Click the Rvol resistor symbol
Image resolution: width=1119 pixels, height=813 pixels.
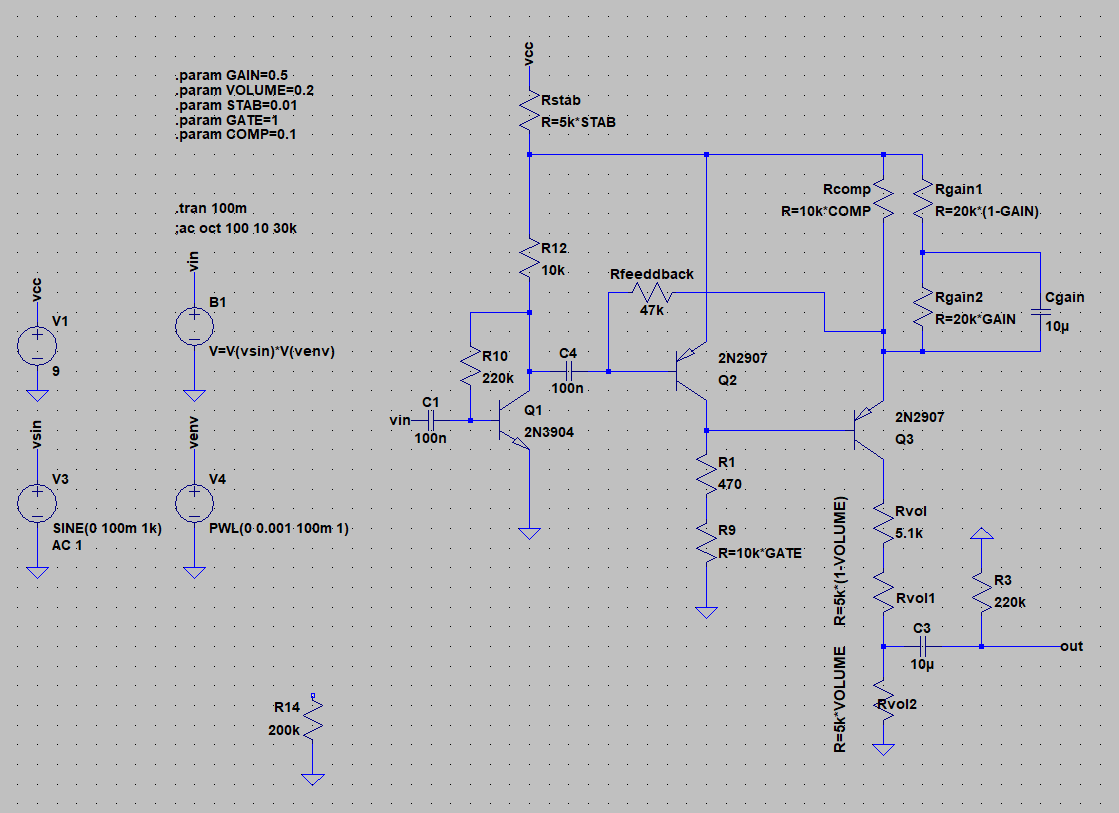(883, 522)
